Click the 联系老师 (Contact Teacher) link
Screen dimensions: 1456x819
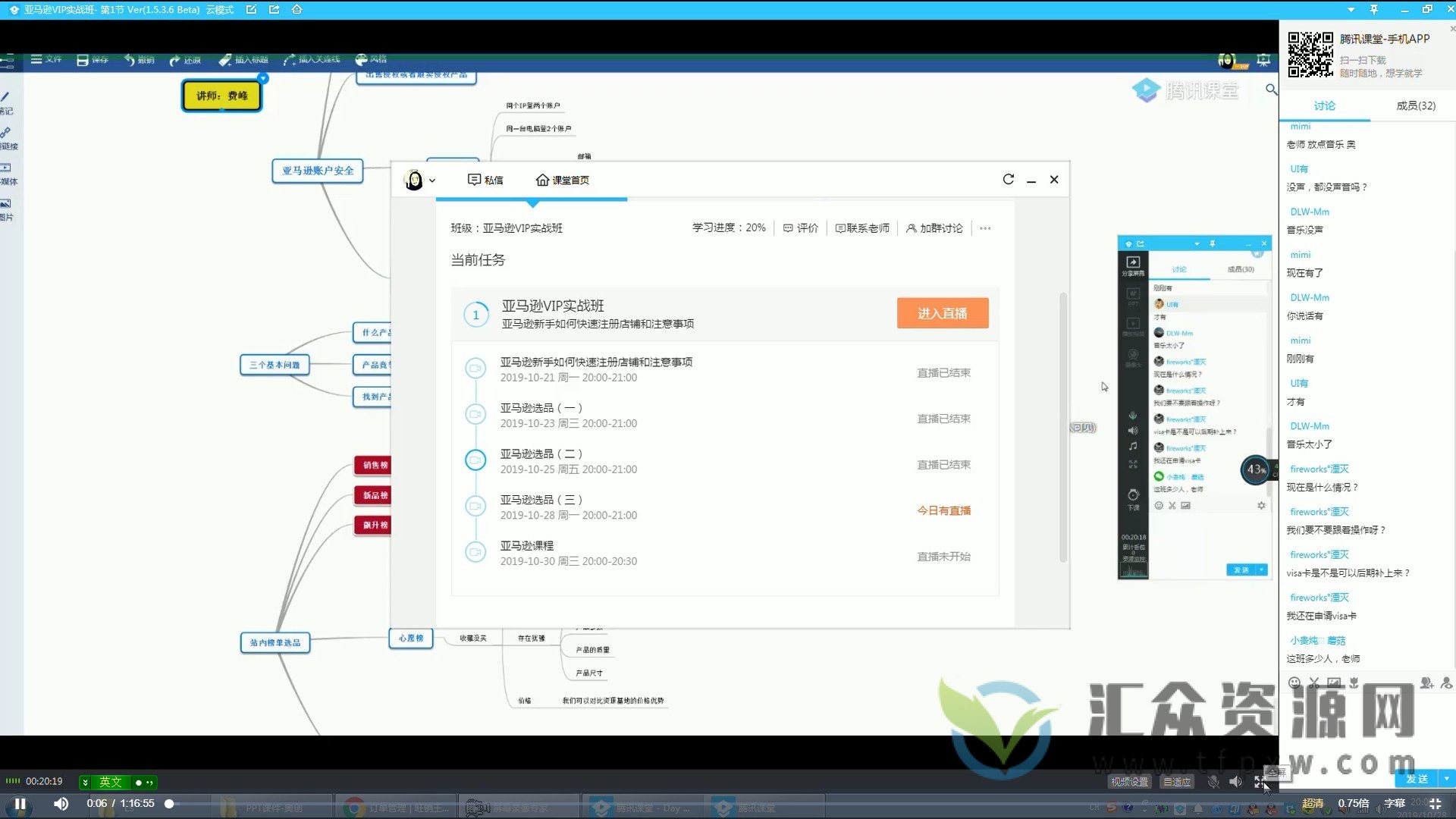(x=862, y=227)
